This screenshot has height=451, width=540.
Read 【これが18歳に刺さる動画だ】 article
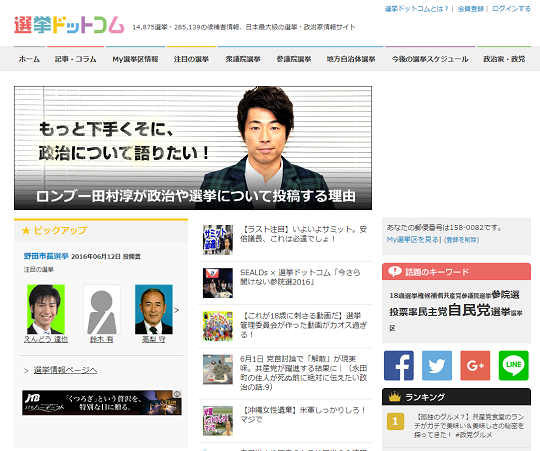[x=303, y=325]
